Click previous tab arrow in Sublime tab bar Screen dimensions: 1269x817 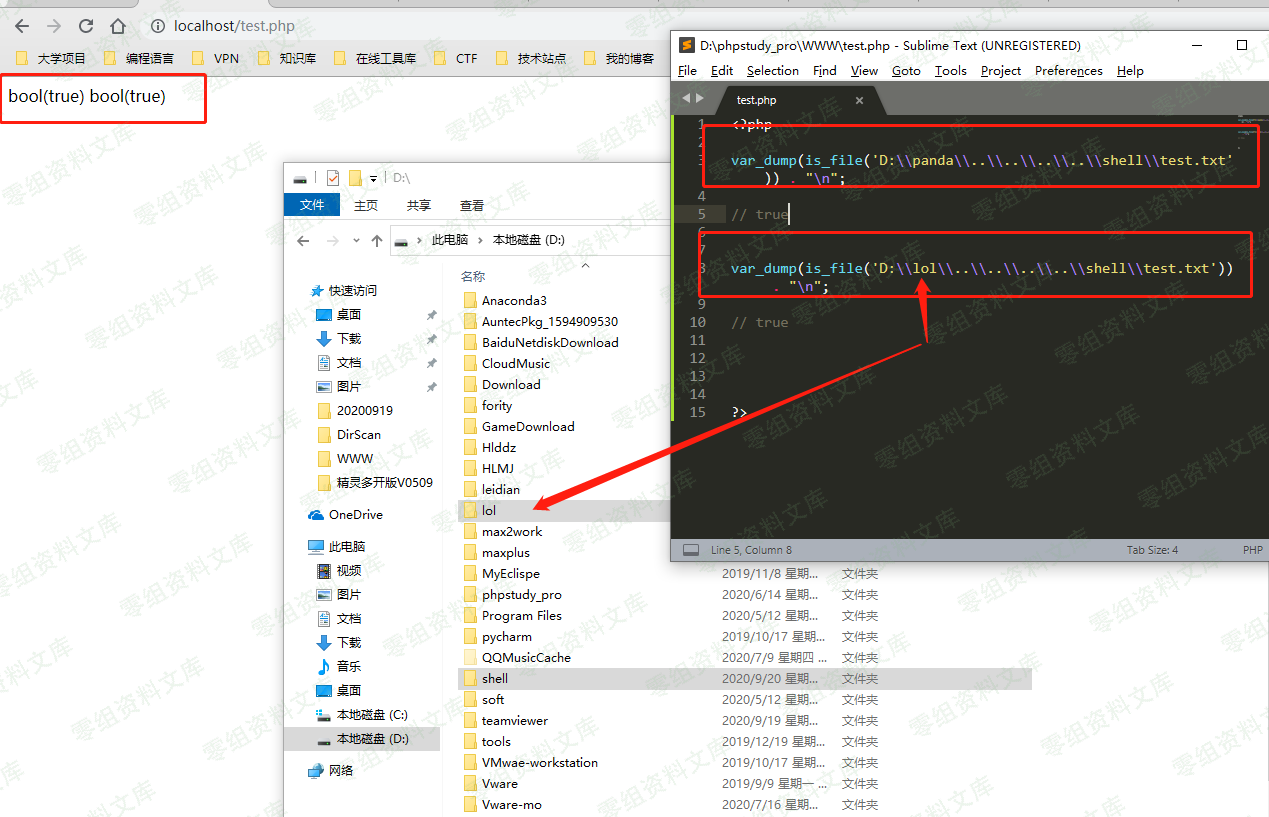pos(686,98)
